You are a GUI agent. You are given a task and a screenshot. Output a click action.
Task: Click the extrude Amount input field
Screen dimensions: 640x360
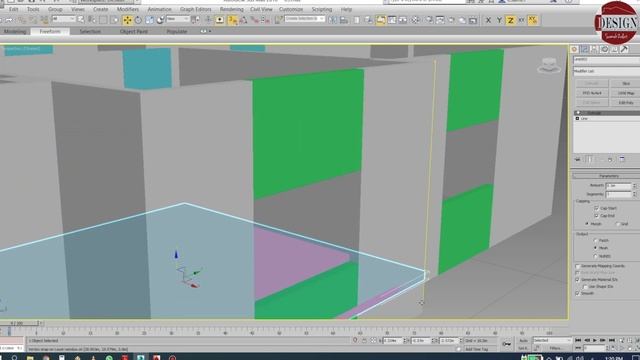[x=618, y=185]
